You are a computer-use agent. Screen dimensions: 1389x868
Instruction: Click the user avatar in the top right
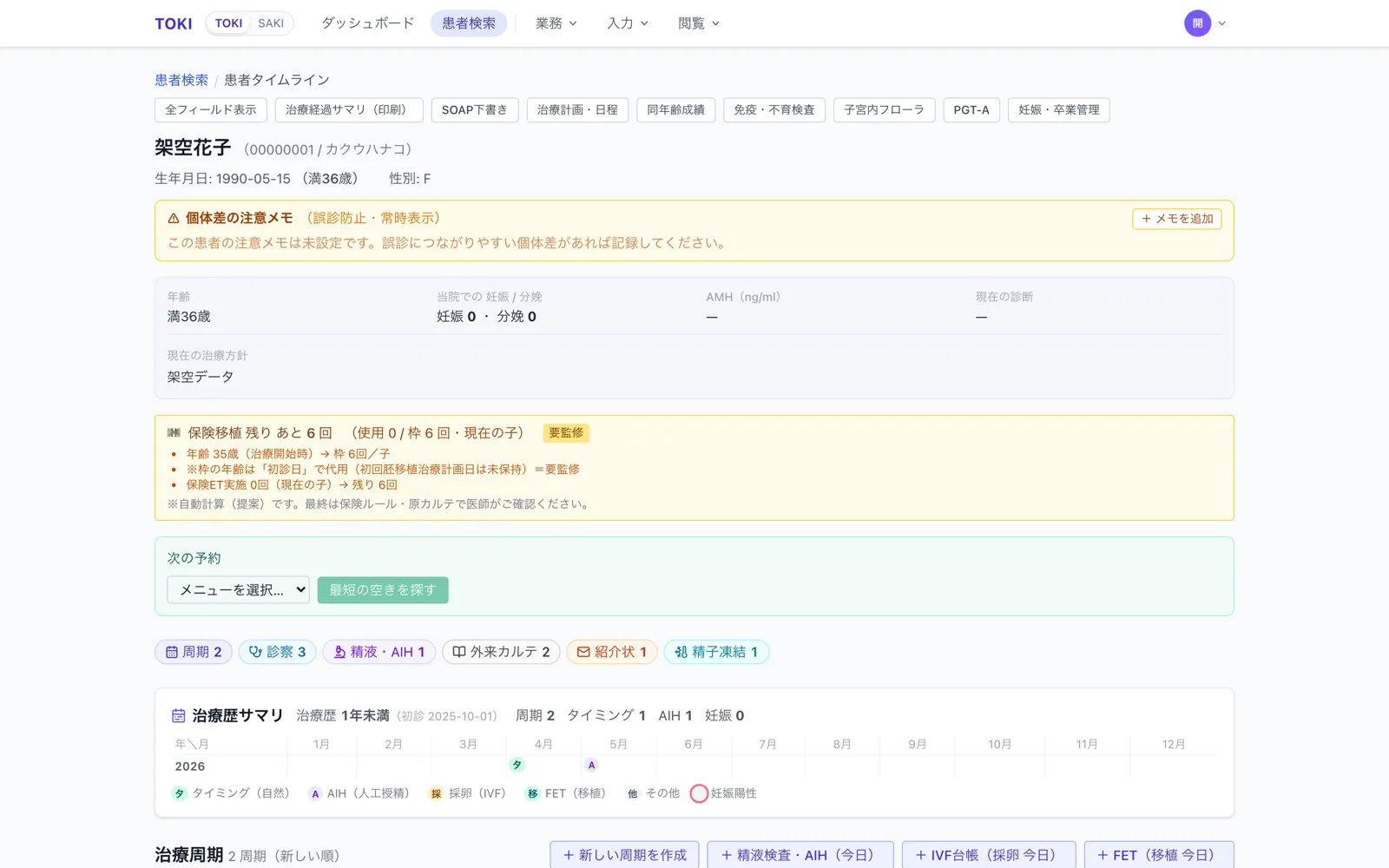[1197, 23]
